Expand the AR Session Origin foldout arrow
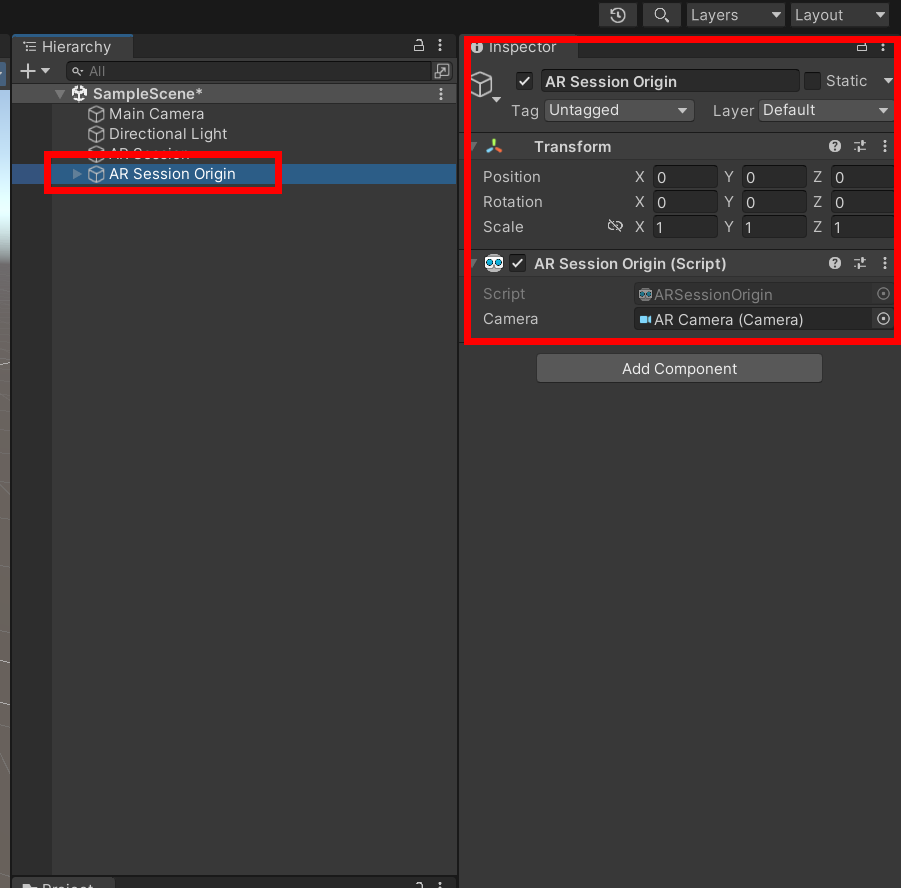 pyautogui.click(x=77, y=174)
